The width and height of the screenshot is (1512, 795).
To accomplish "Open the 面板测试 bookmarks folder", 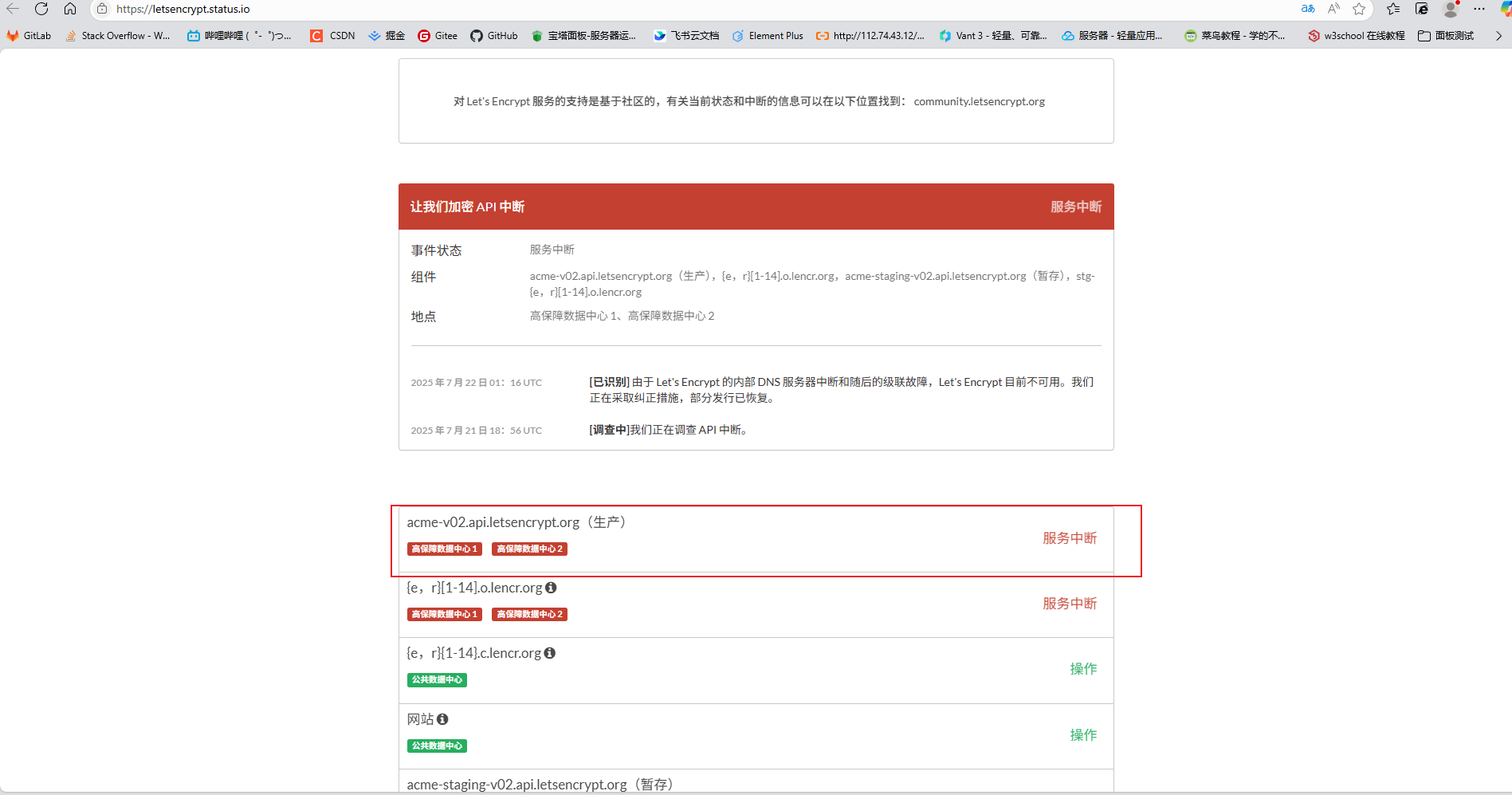I will coord(1446,36).
